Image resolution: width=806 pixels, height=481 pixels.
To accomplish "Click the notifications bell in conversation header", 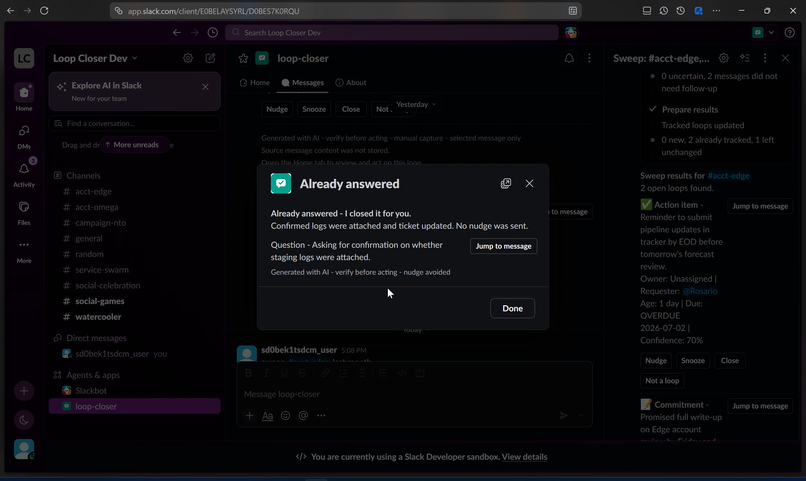I will tap(569, 58).
